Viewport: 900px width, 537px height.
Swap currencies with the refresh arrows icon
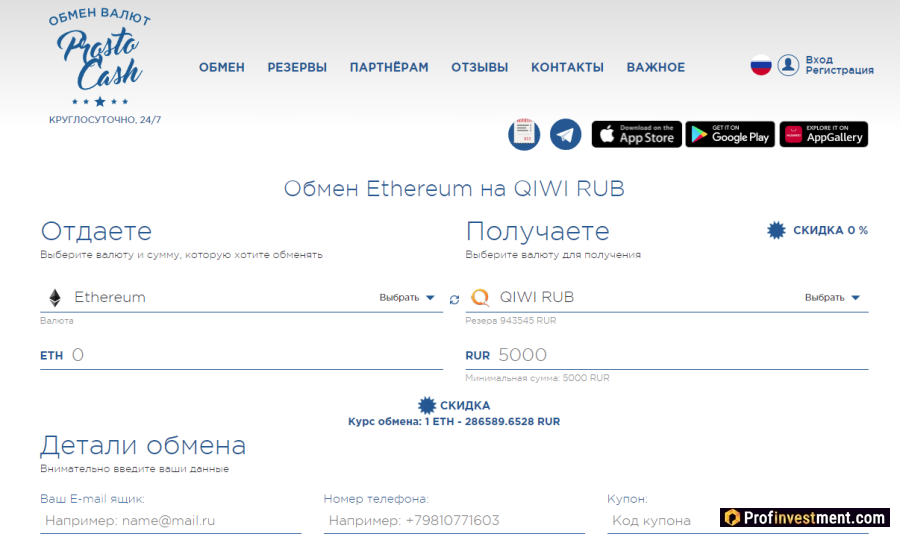(454, 299)
